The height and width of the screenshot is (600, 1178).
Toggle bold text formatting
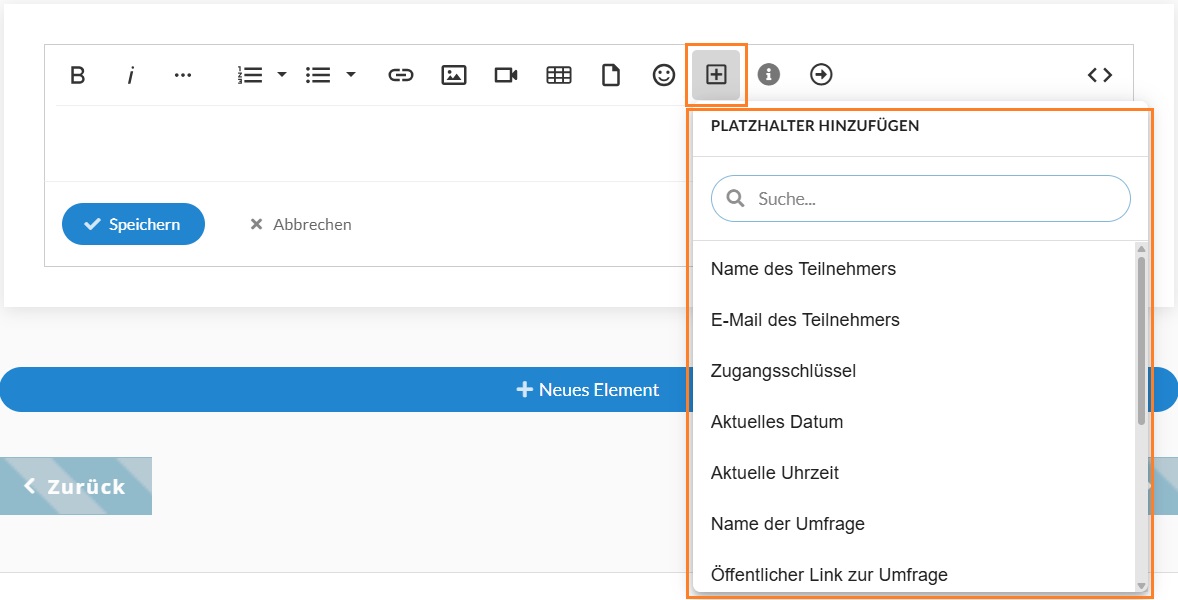click(77, 75)
